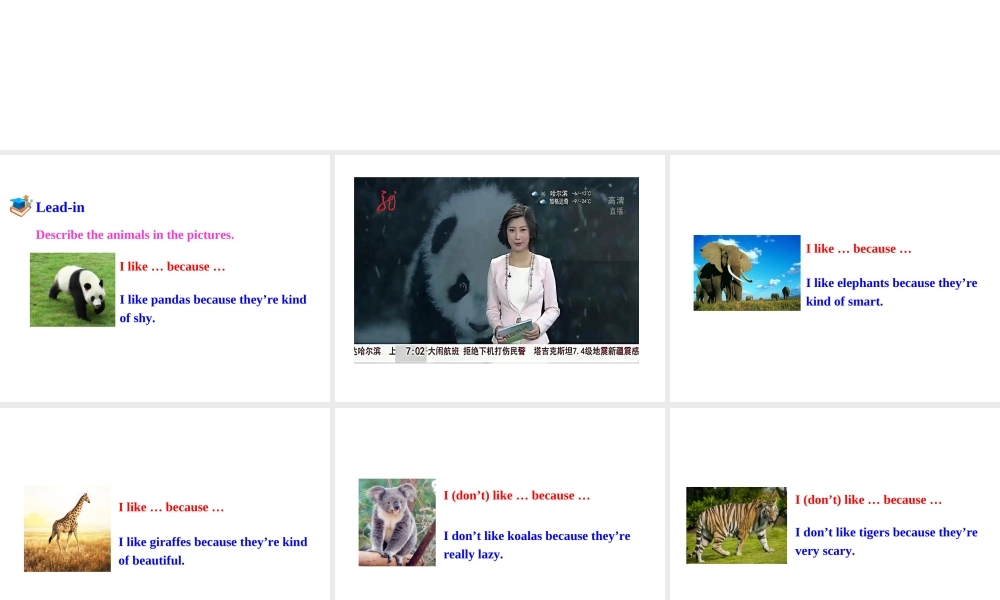
Task: Click 'I don't like koalas because they're really lazy.'
Action: click(537, 545)
